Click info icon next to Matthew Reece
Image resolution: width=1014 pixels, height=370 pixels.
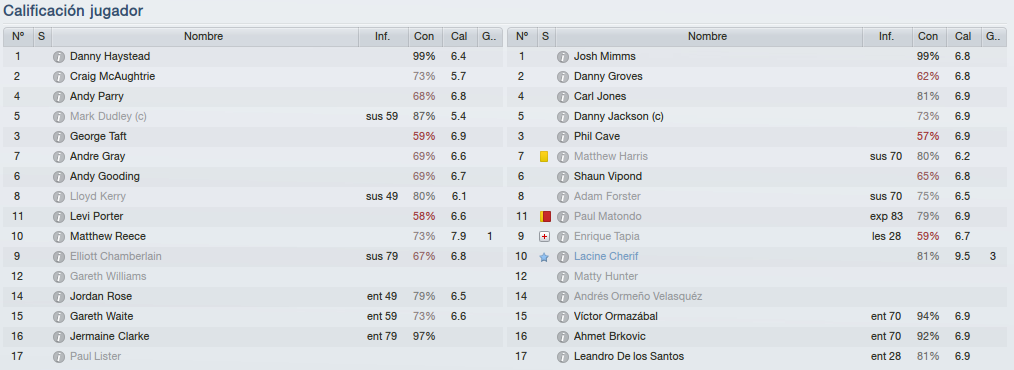[x=59, y=237]
